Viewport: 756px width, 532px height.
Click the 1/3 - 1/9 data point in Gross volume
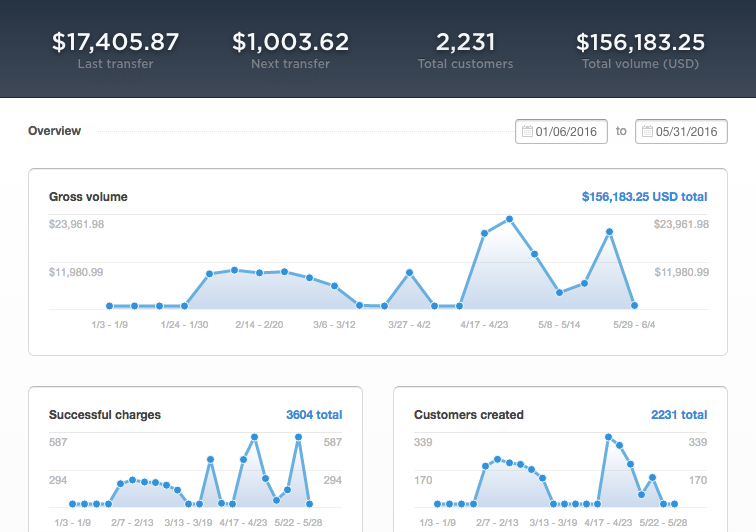point(109,306)
